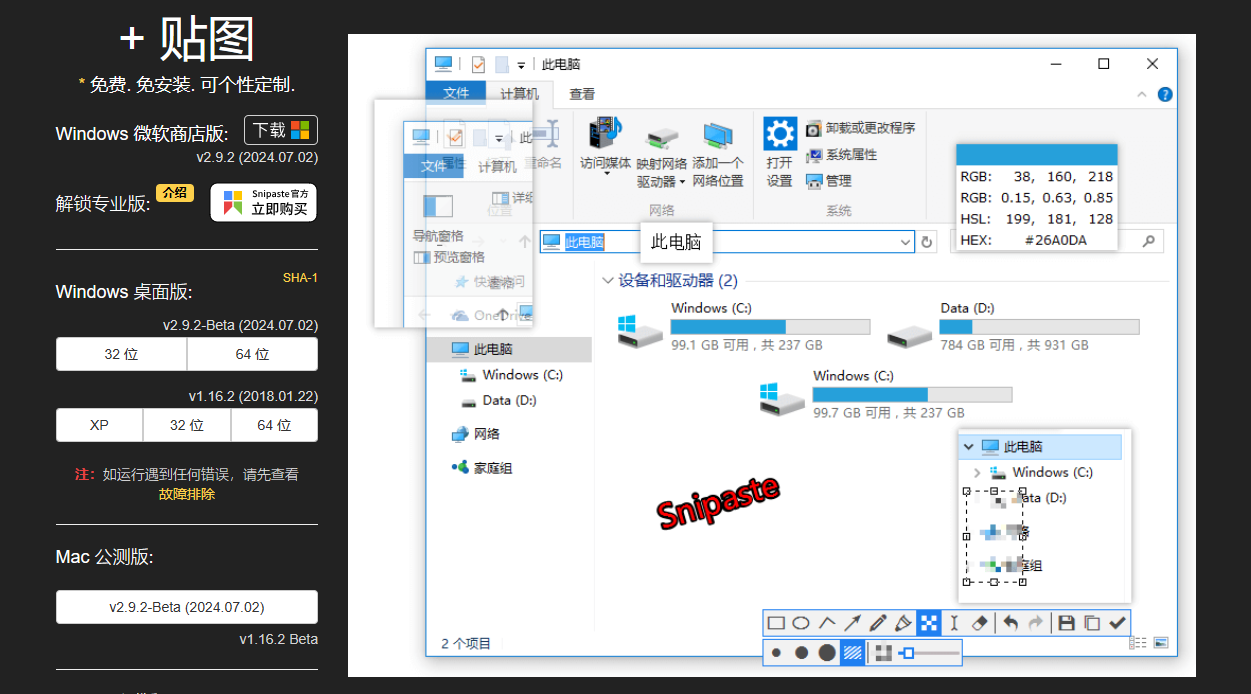Undo the last annotation
1251x694 pixels.
tap(1011, 623)
